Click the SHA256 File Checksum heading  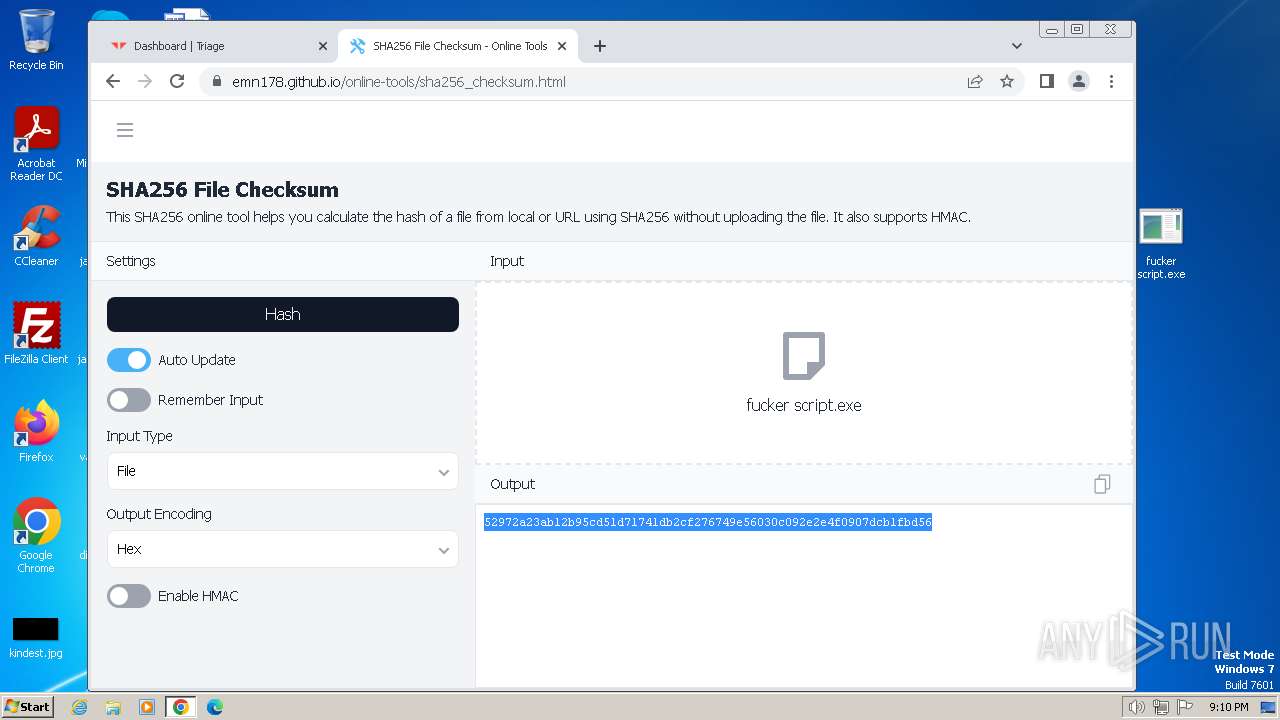[x=222, y=190]
